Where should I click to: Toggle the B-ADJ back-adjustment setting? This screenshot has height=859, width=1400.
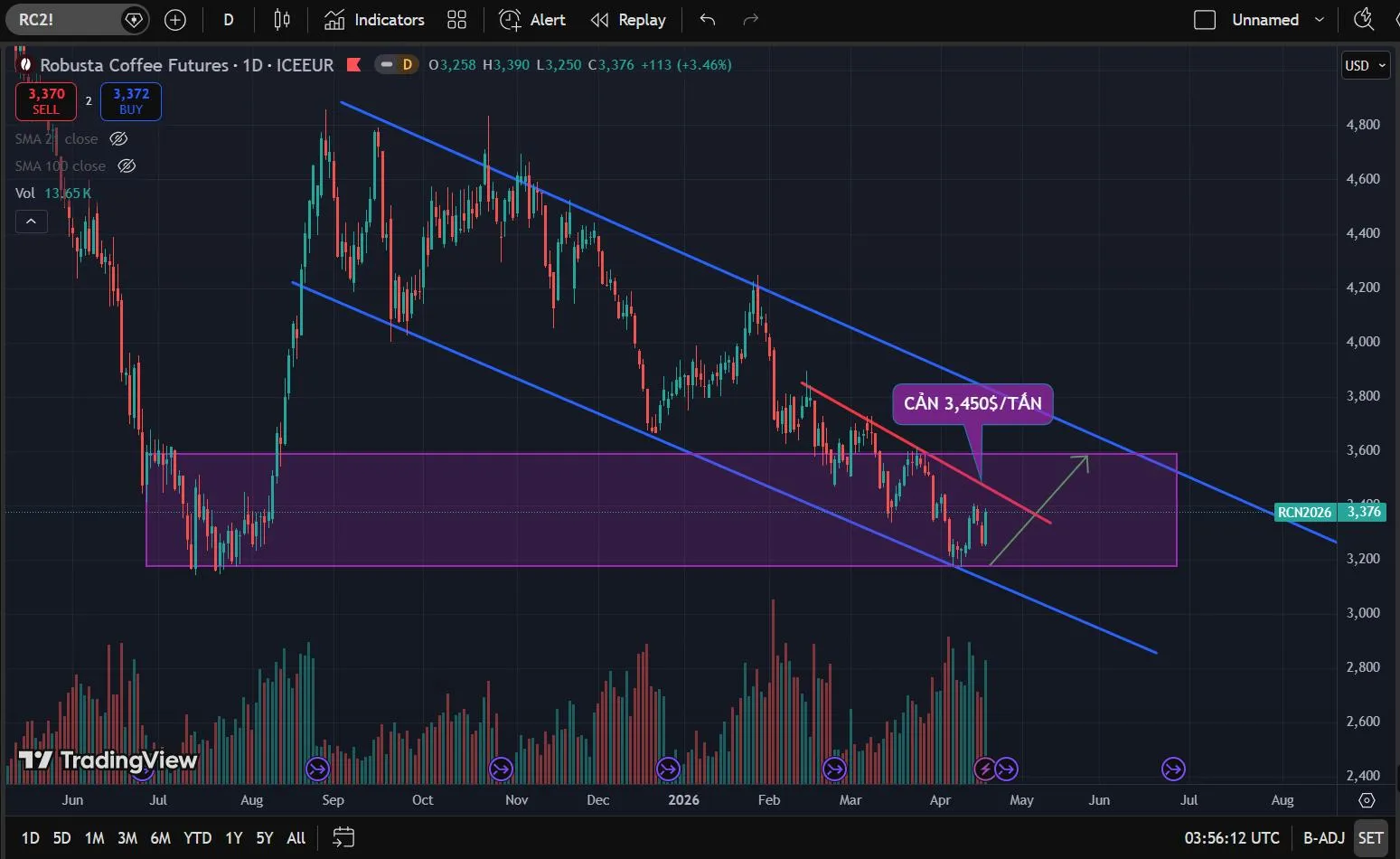1324,837
